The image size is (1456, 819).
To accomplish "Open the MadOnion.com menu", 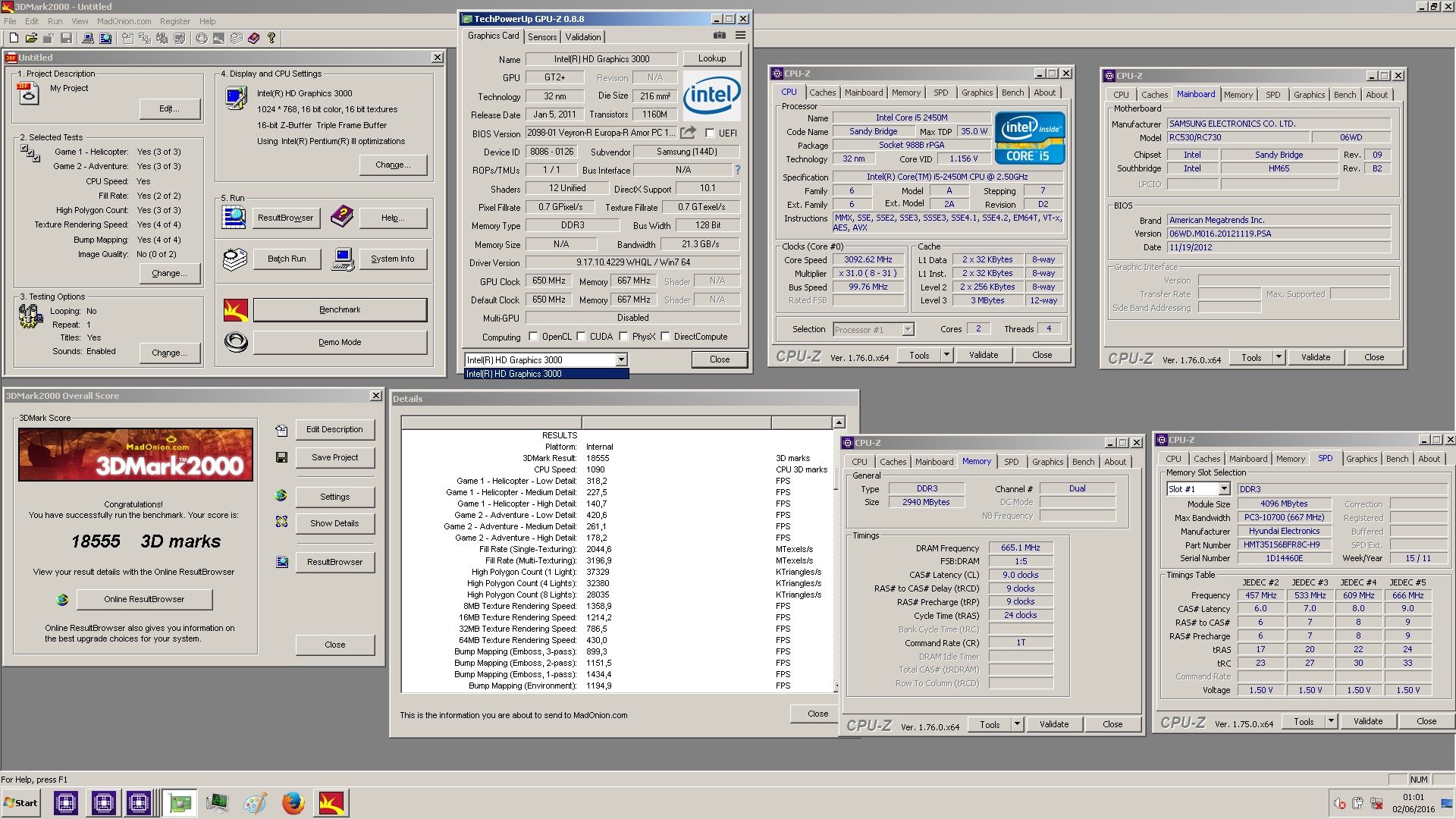I will tap(124, 21).
